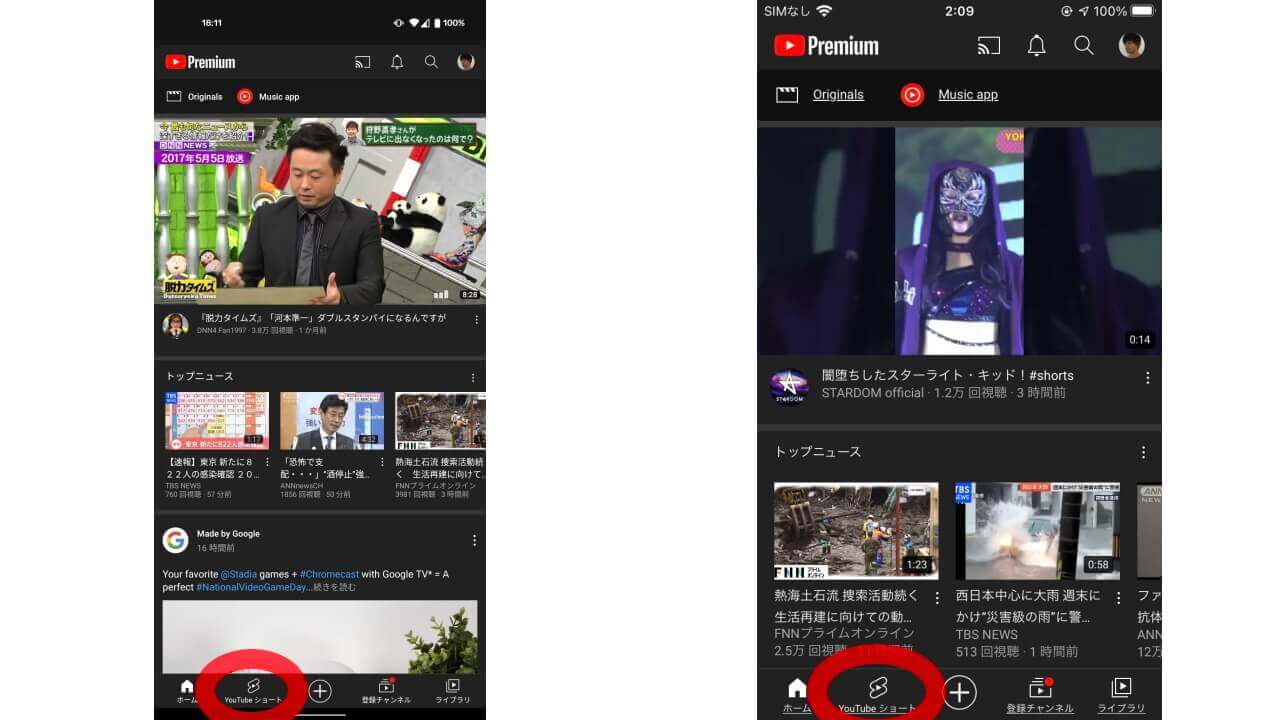
Task: Open three-dot menu on STARDOM official video
Action: [1148, 377]
